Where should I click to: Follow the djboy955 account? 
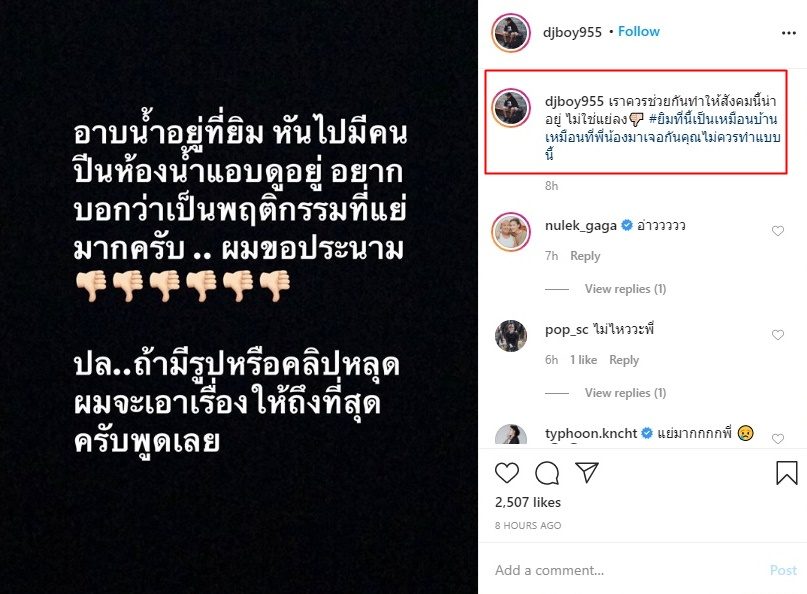(639, 31)
